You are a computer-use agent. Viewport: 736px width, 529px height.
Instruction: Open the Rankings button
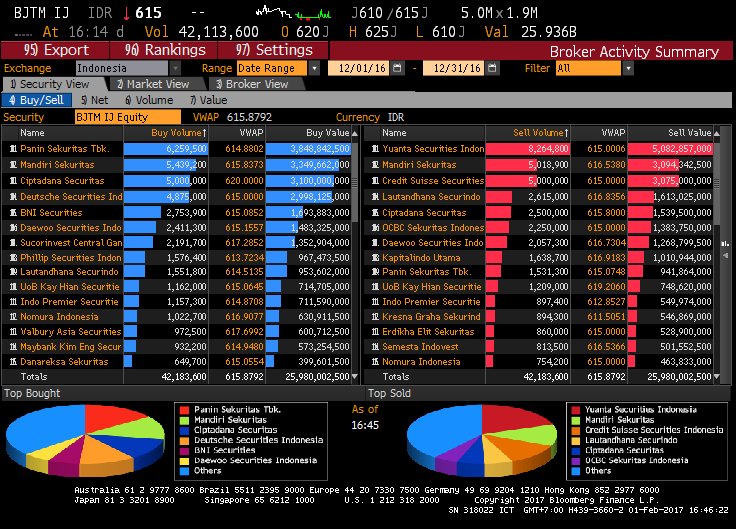coord(165,50)
